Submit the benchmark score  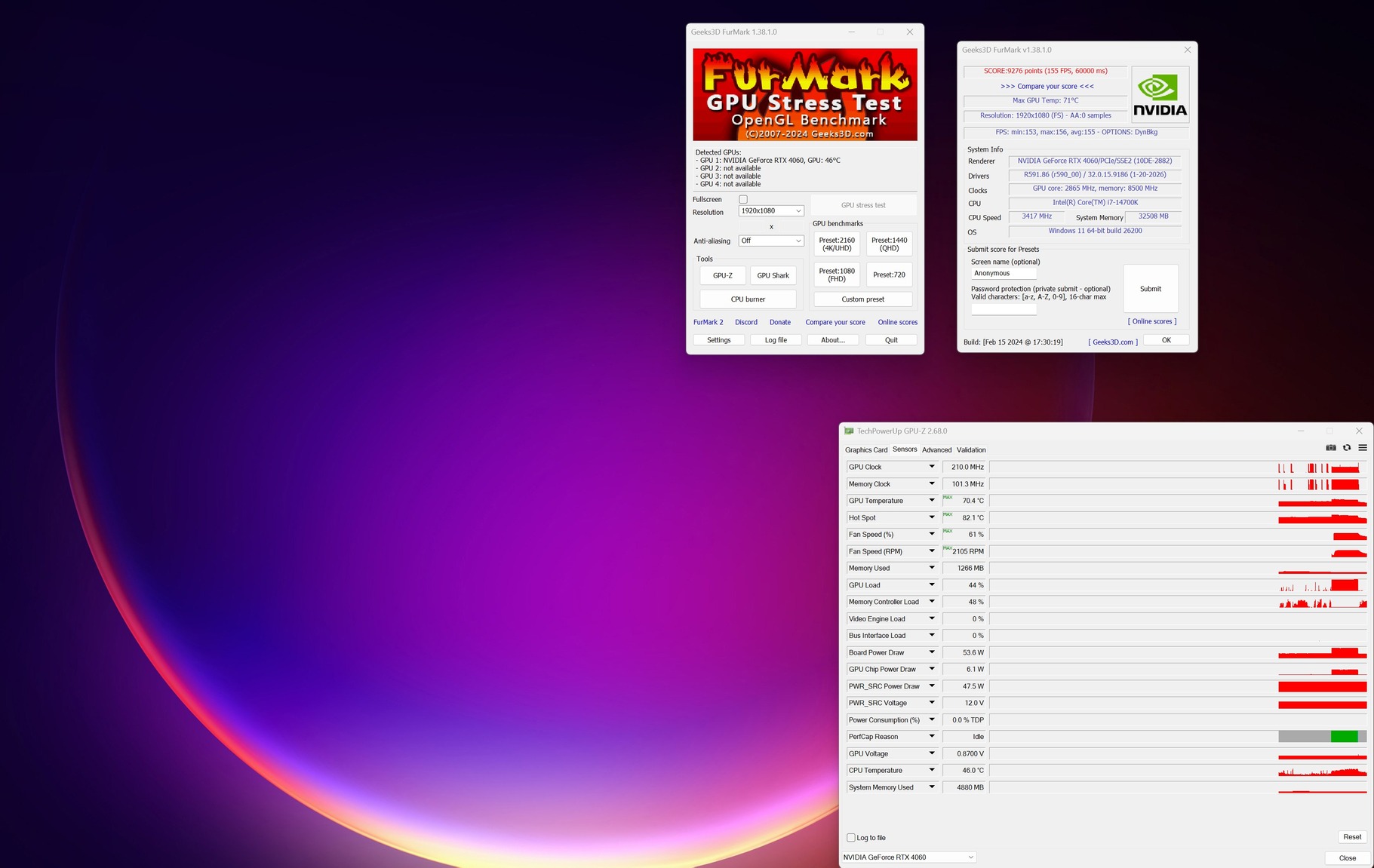point(1151,289)
